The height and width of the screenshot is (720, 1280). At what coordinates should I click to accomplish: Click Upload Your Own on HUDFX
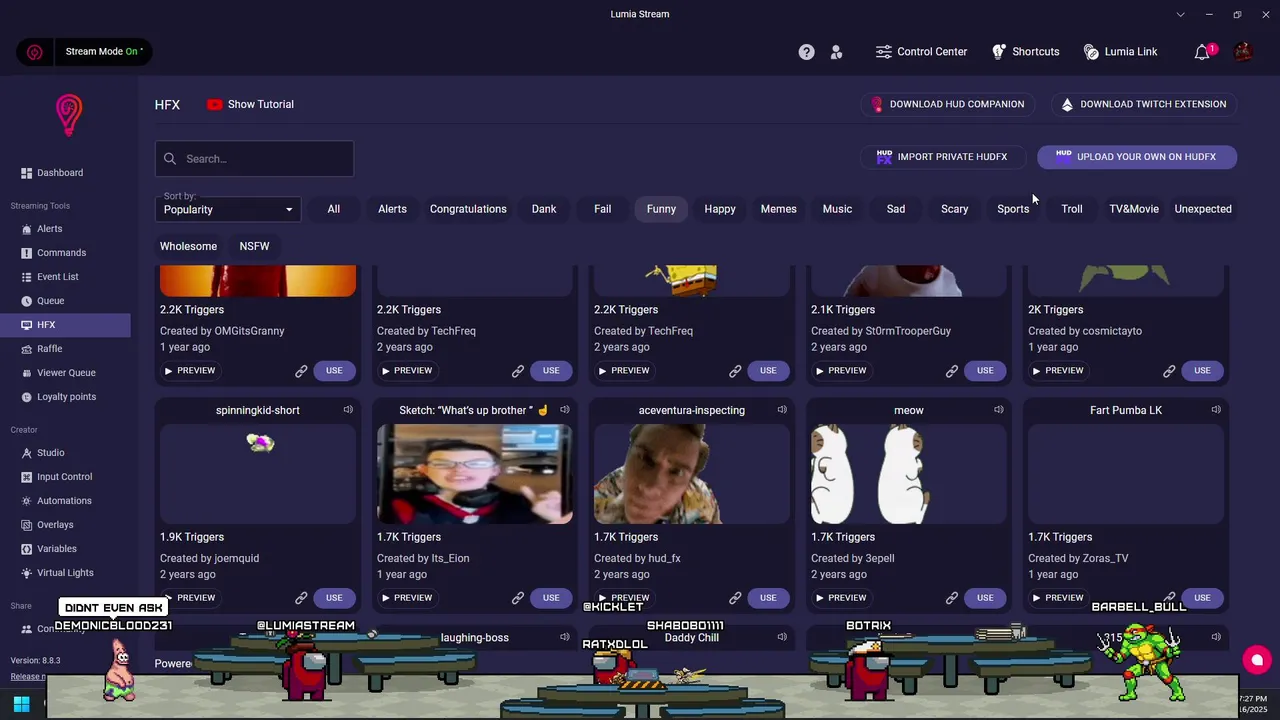coord(1137,157)
